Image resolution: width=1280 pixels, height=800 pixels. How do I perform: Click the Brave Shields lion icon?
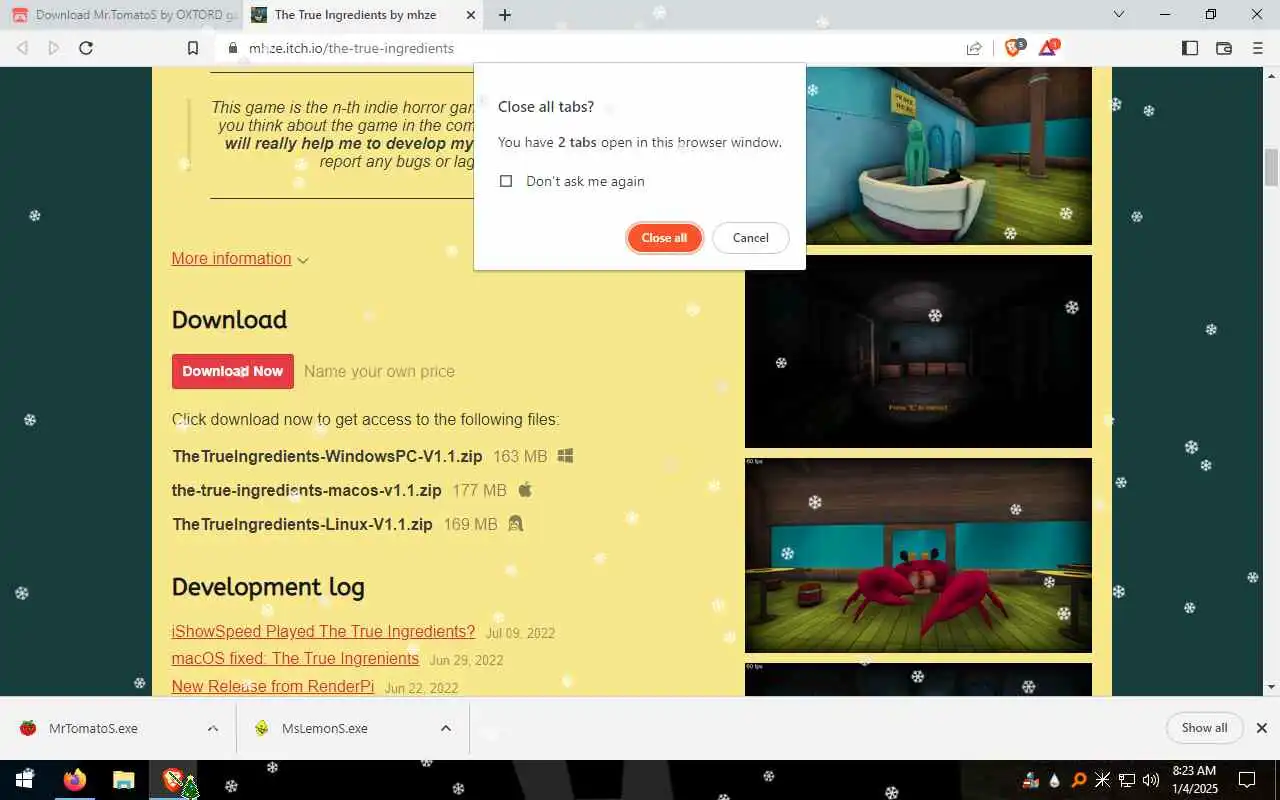coord(1014,47)
